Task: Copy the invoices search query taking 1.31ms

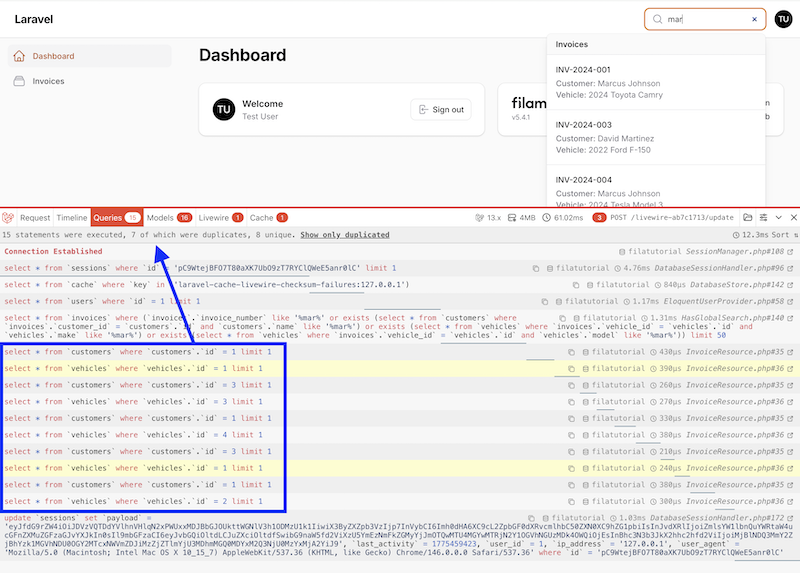Action: 562,318
